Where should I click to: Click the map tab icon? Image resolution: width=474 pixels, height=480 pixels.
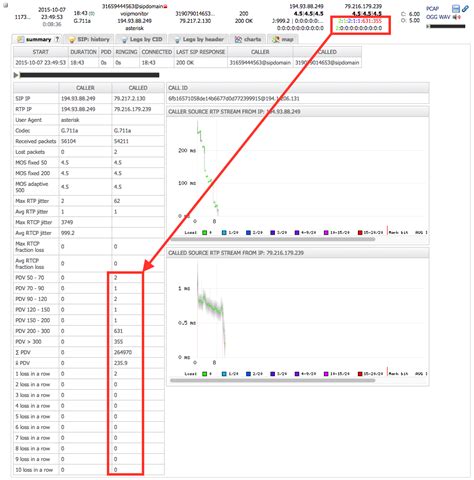coord(275,39)
